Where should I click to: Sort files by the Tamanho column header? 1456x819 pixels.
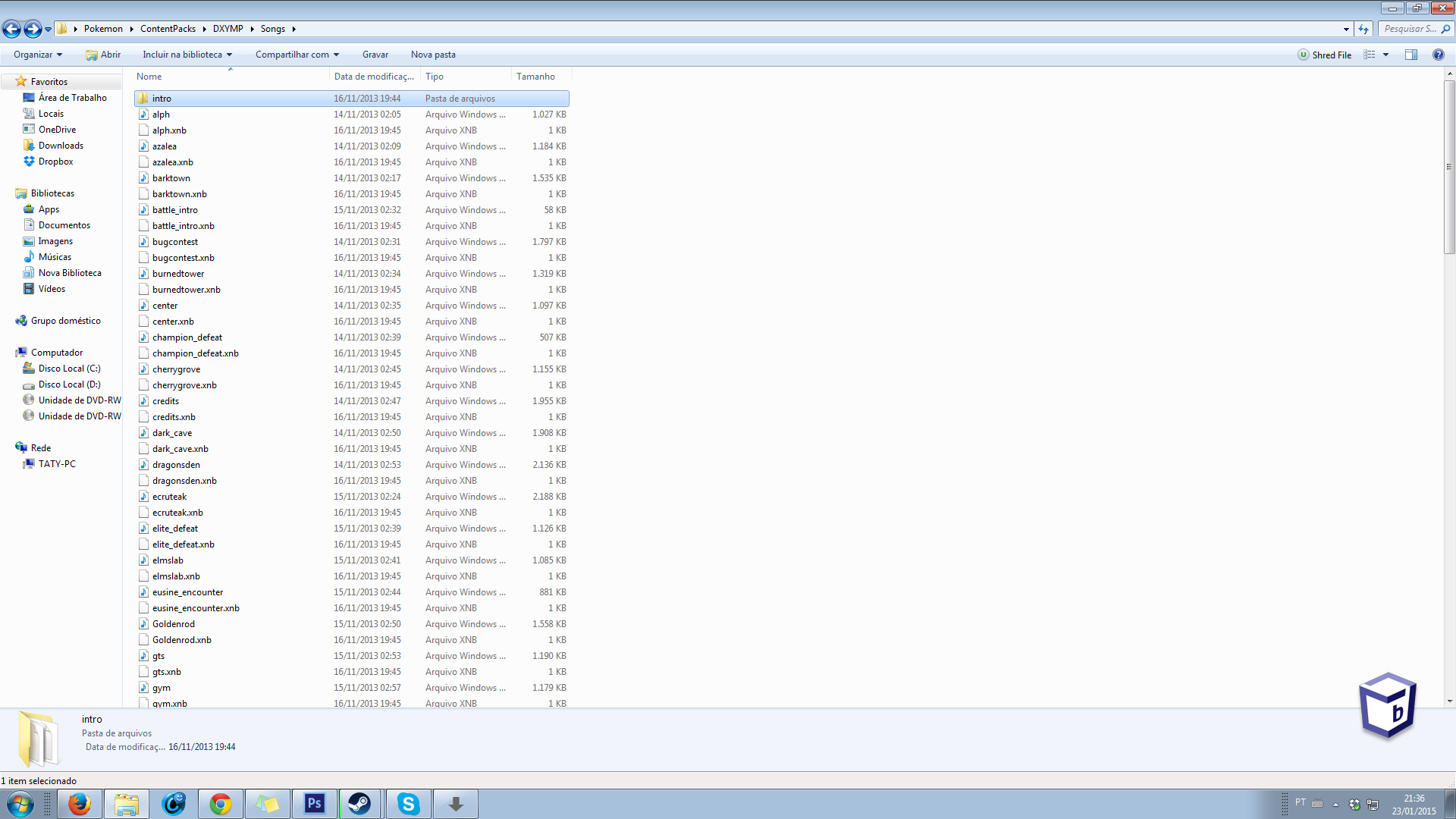tap(535, 77)
